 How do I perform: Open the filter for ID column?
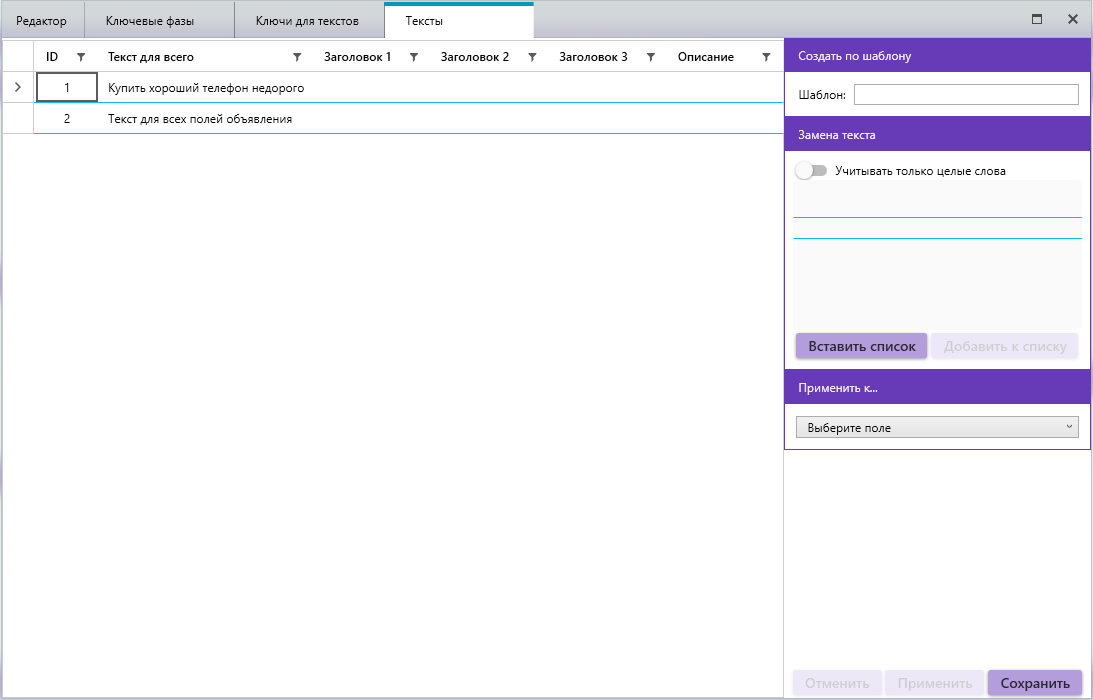81,57
